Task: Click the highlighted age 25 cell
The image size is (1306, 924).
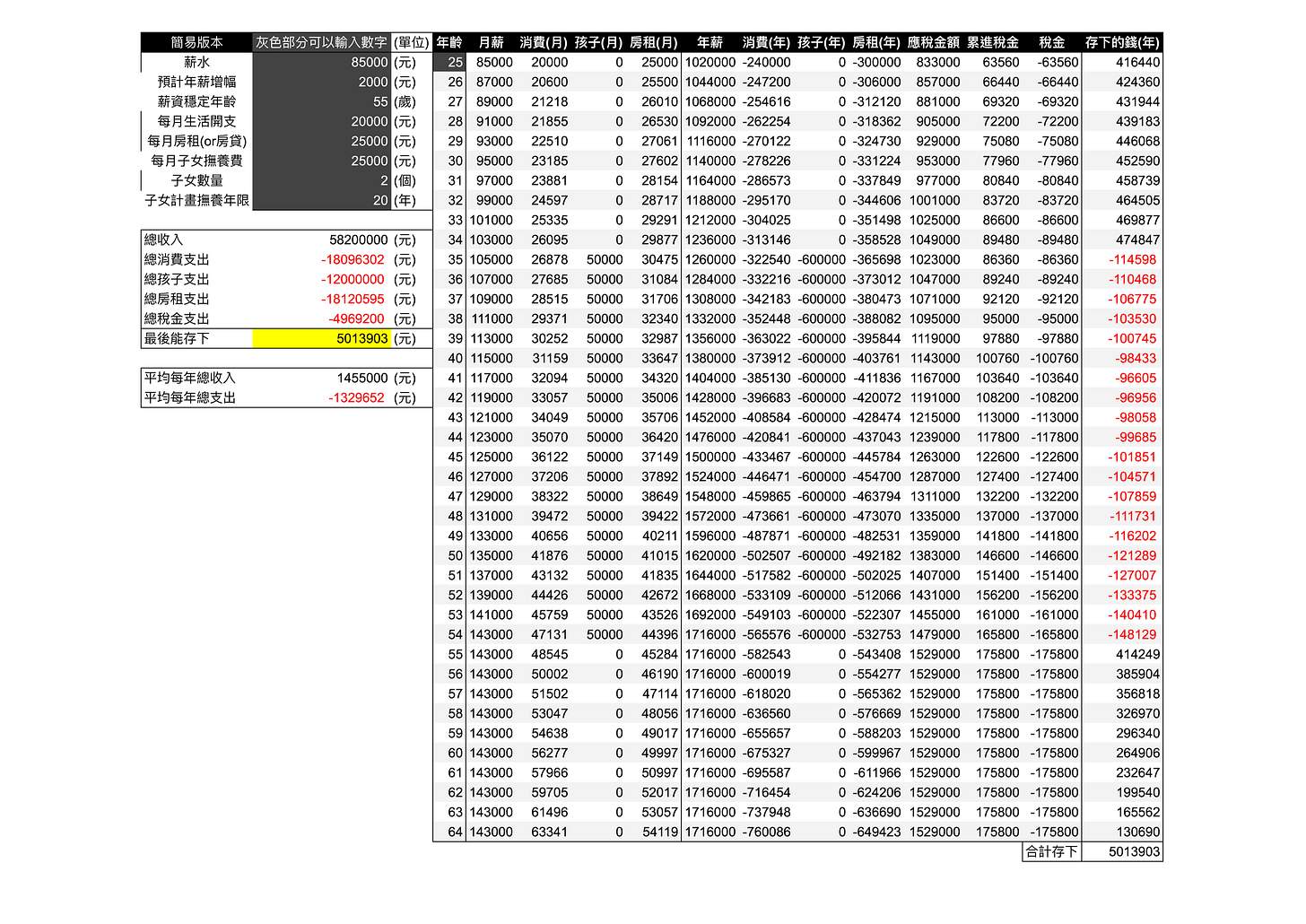Action: (x=449, y=62)
